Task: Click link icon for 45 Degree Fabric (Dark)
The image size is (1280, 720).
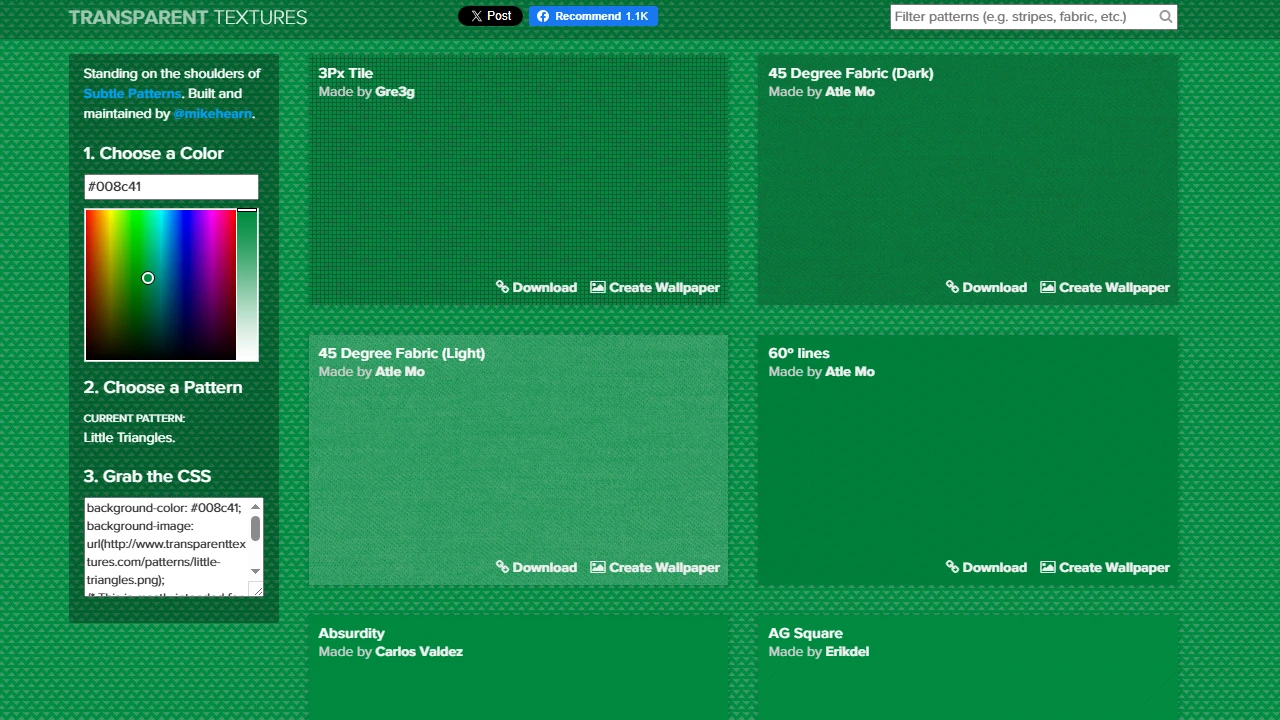Action: click(x=952, y=287)
